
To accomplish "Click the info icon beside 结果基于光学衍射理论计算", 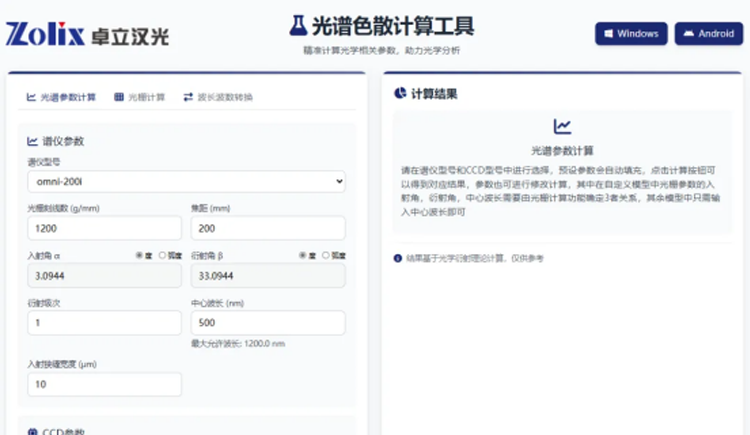I will click(397, 258).
